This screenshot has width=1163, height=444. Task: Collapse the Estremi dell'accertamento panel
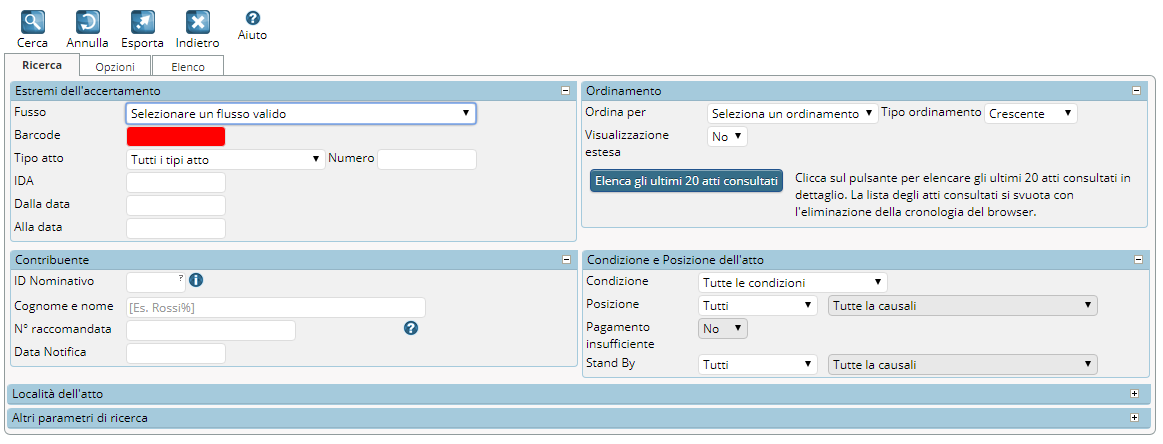coord(565,91)
